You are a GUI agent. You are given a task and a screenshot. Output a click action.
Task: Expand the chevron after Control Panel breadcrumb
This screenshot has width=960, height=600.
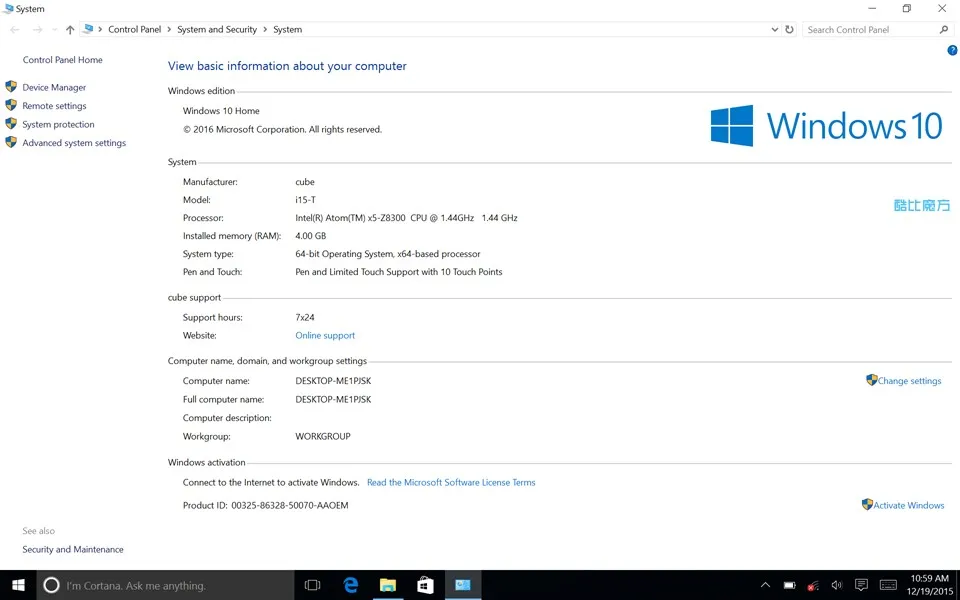click(170, 29)
